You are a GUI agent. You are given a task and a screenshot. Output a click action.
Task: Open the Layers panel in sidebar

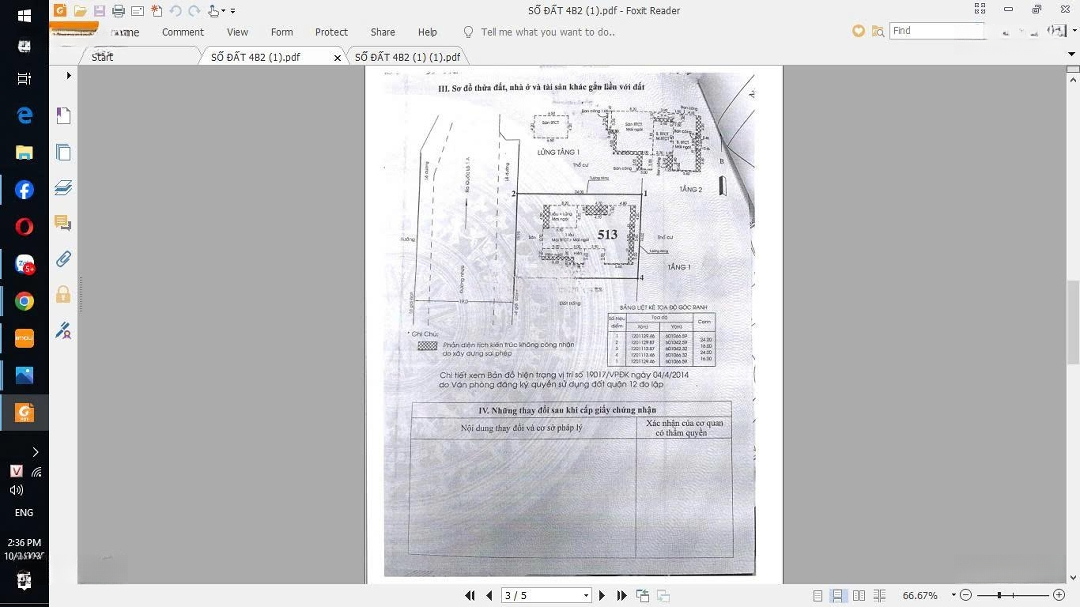pyautogui.click(x=63, y=188)
